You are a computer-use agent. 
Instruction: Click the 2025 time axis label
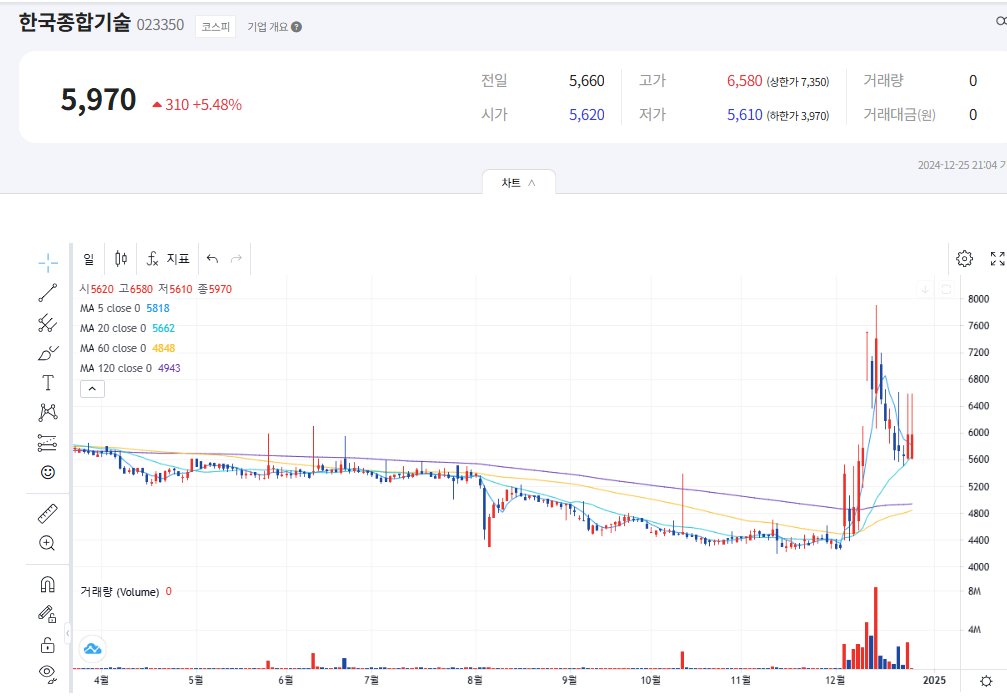click(x=934, y=680)
